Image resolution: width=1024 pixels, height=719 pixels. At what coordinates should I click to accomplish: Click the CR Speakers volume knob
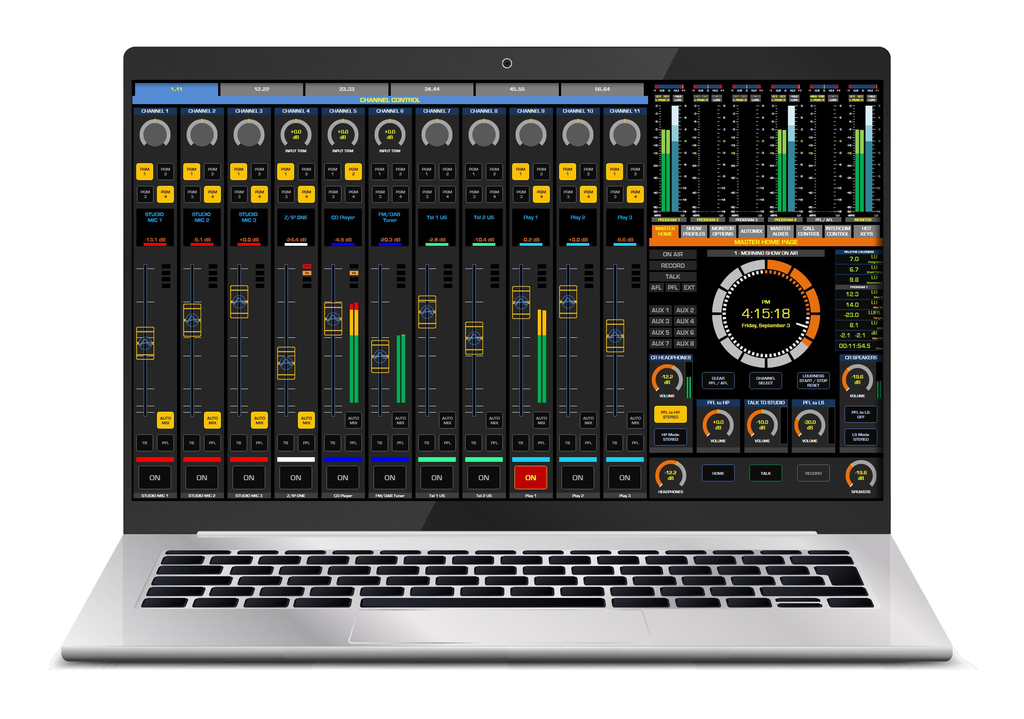point(857,379)
